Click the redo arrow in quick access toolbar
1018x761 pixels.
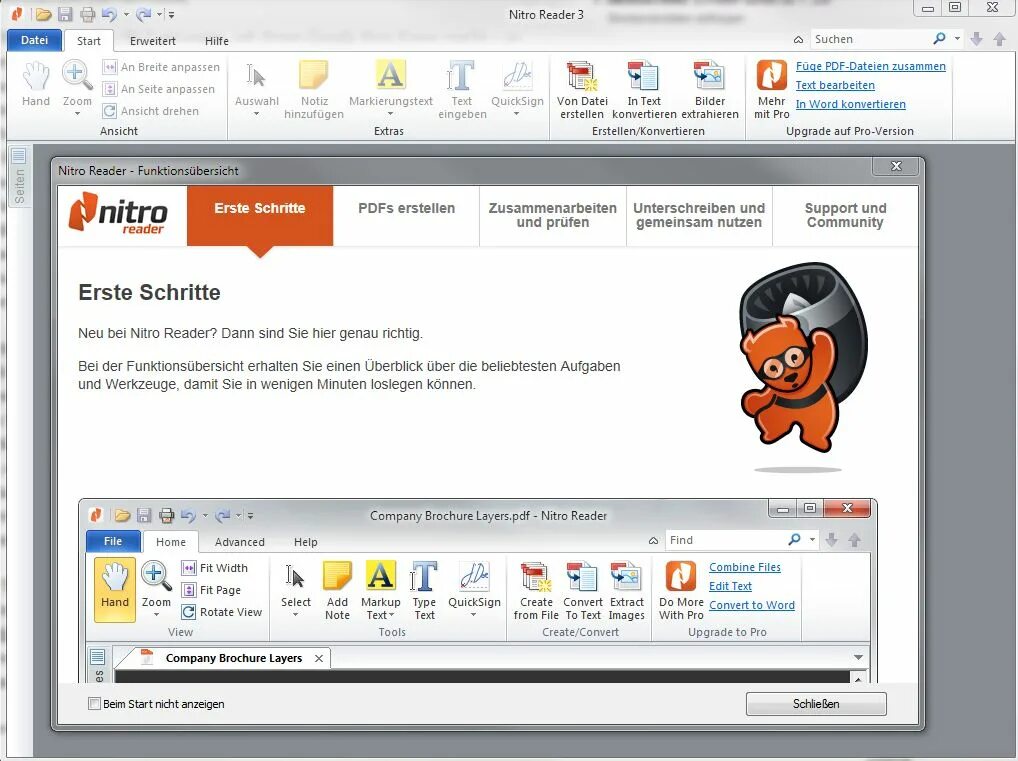tap(143, 14)
